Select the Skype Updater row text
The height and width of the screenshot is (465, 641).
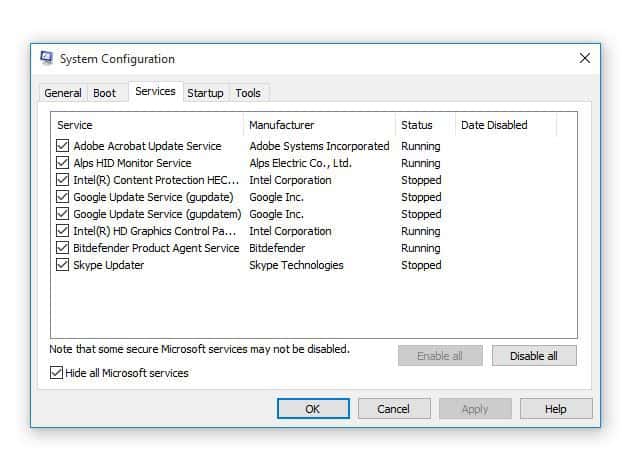coord(108,265)
